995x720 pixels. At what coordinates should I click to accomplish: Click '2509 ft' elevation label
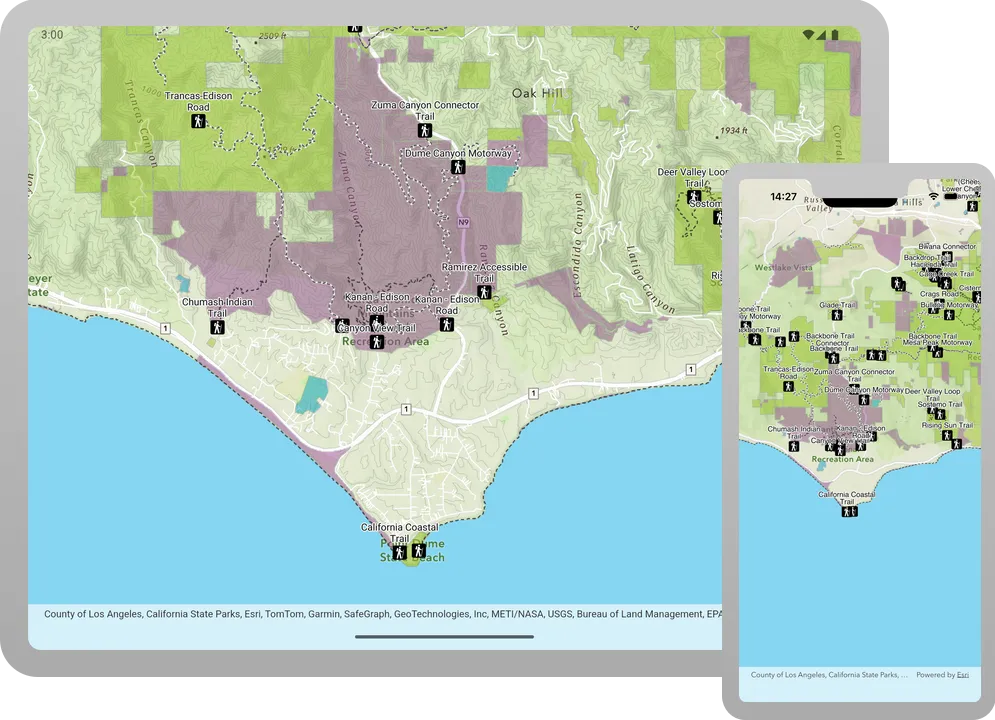[272, 36]
